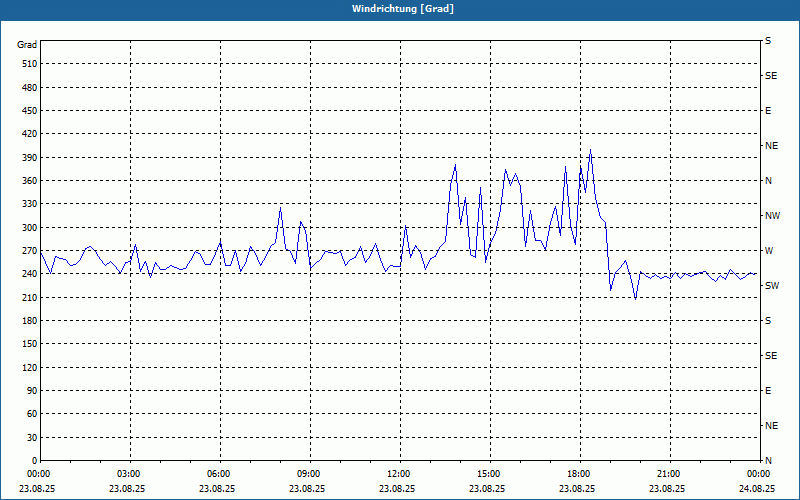Click the 240 label on the Grad axis
The height and width of the screenshot is (500, 800).
[x=30, y=274]
